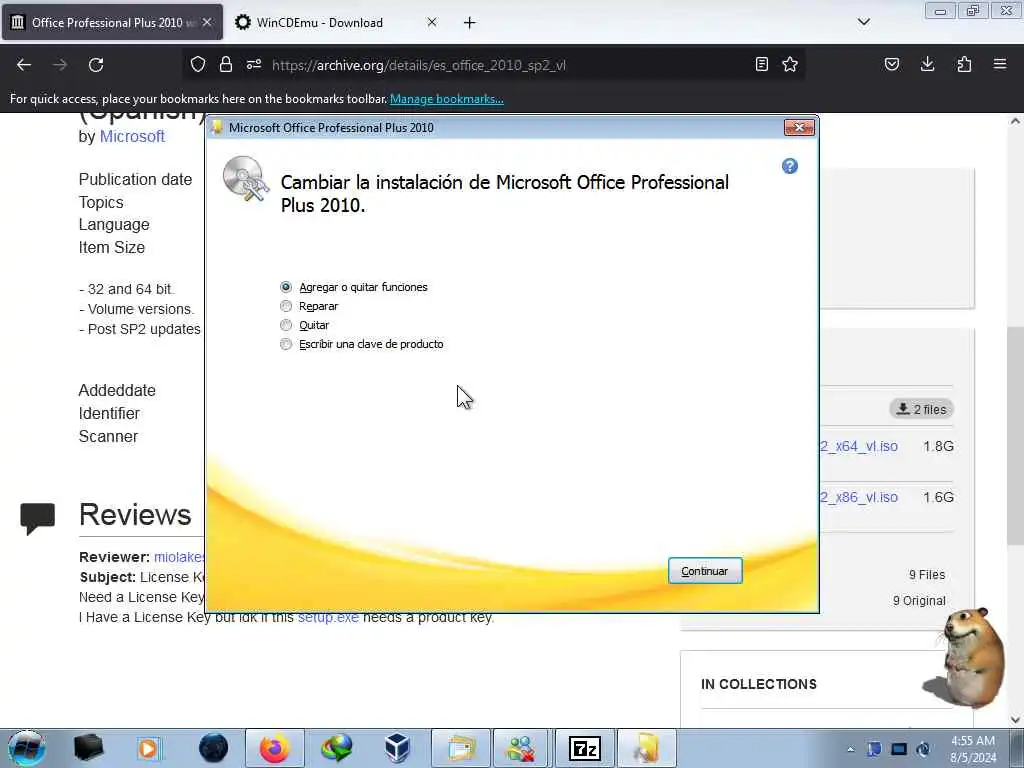Image resolution: width=1024 pixels, height=768 pixels.
Task: Open Firefox from the taskbar
Action: 275,748
